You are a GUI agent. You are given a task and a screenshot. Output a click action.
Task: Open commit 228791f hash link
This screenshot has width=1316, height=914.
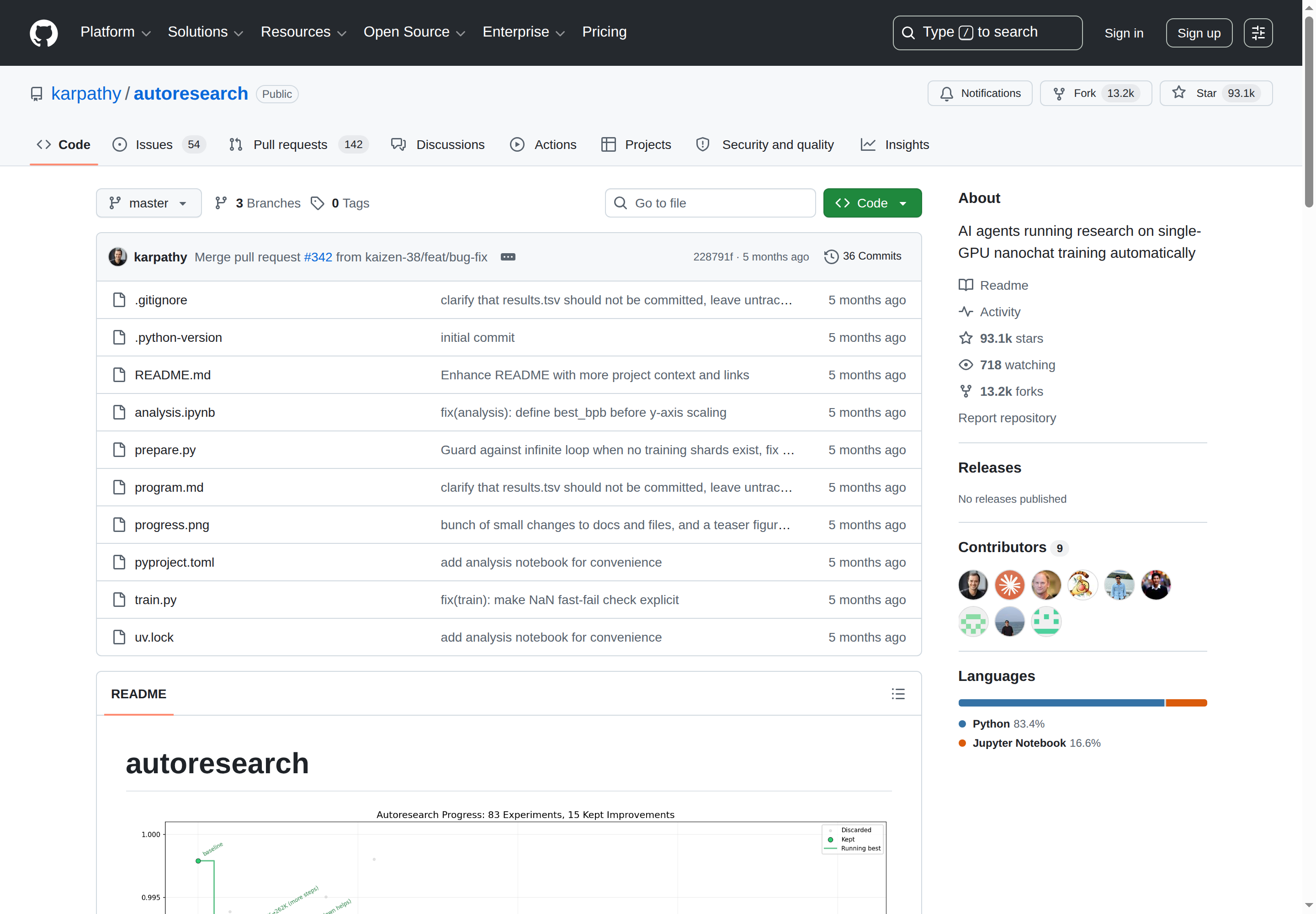(x=713, y=257)
